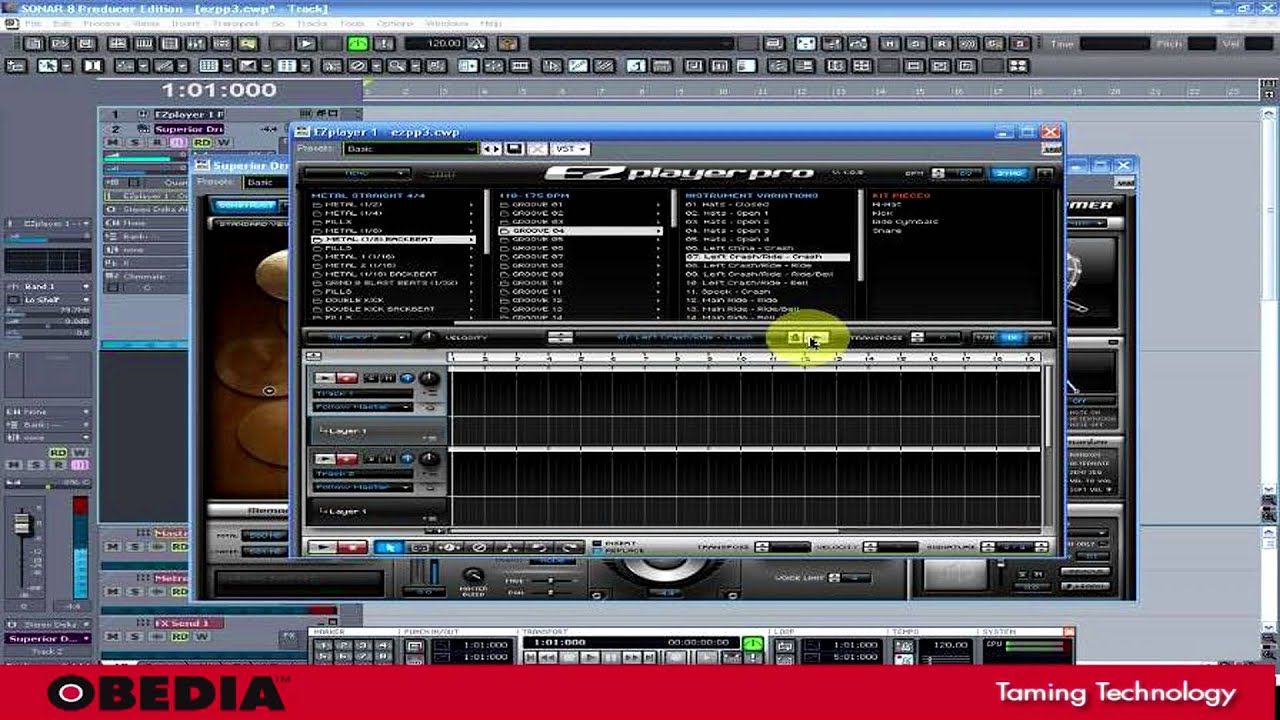This screenshot has width=1280, height=720.
Task: Select the Replace mode option
Action: click(x=618, y=551)
